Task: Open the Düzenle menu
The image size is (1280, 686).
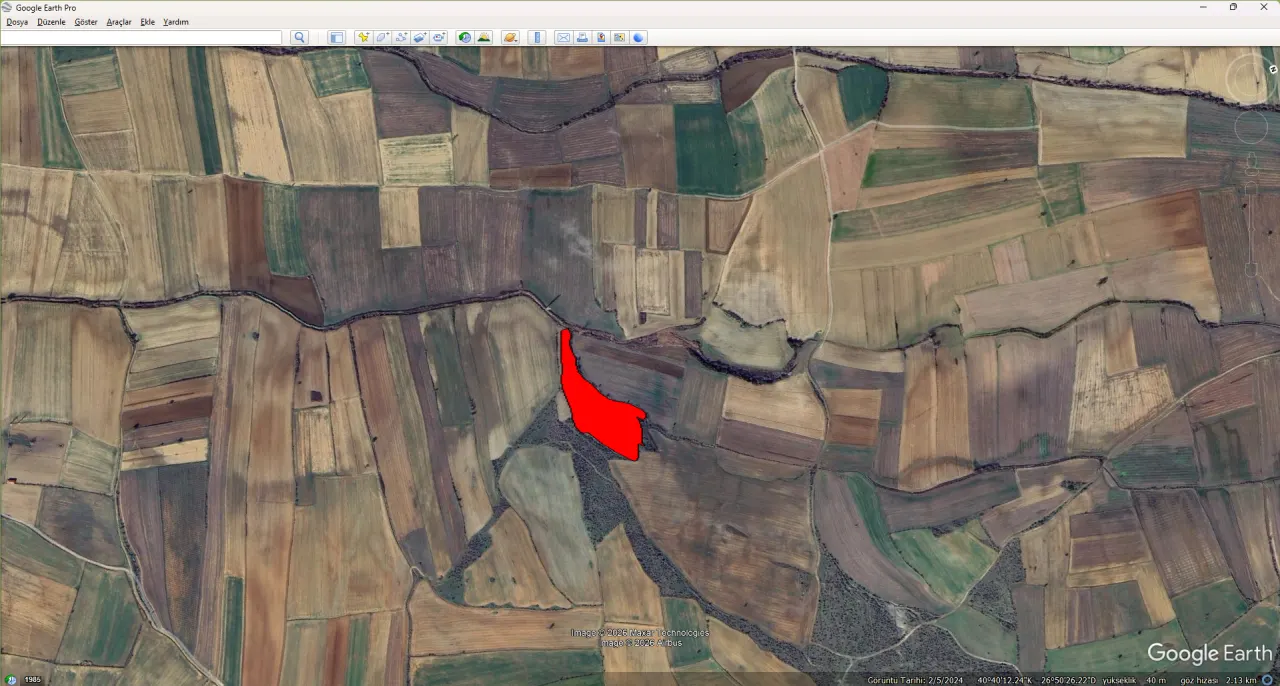Action: [x=51, y=22]
